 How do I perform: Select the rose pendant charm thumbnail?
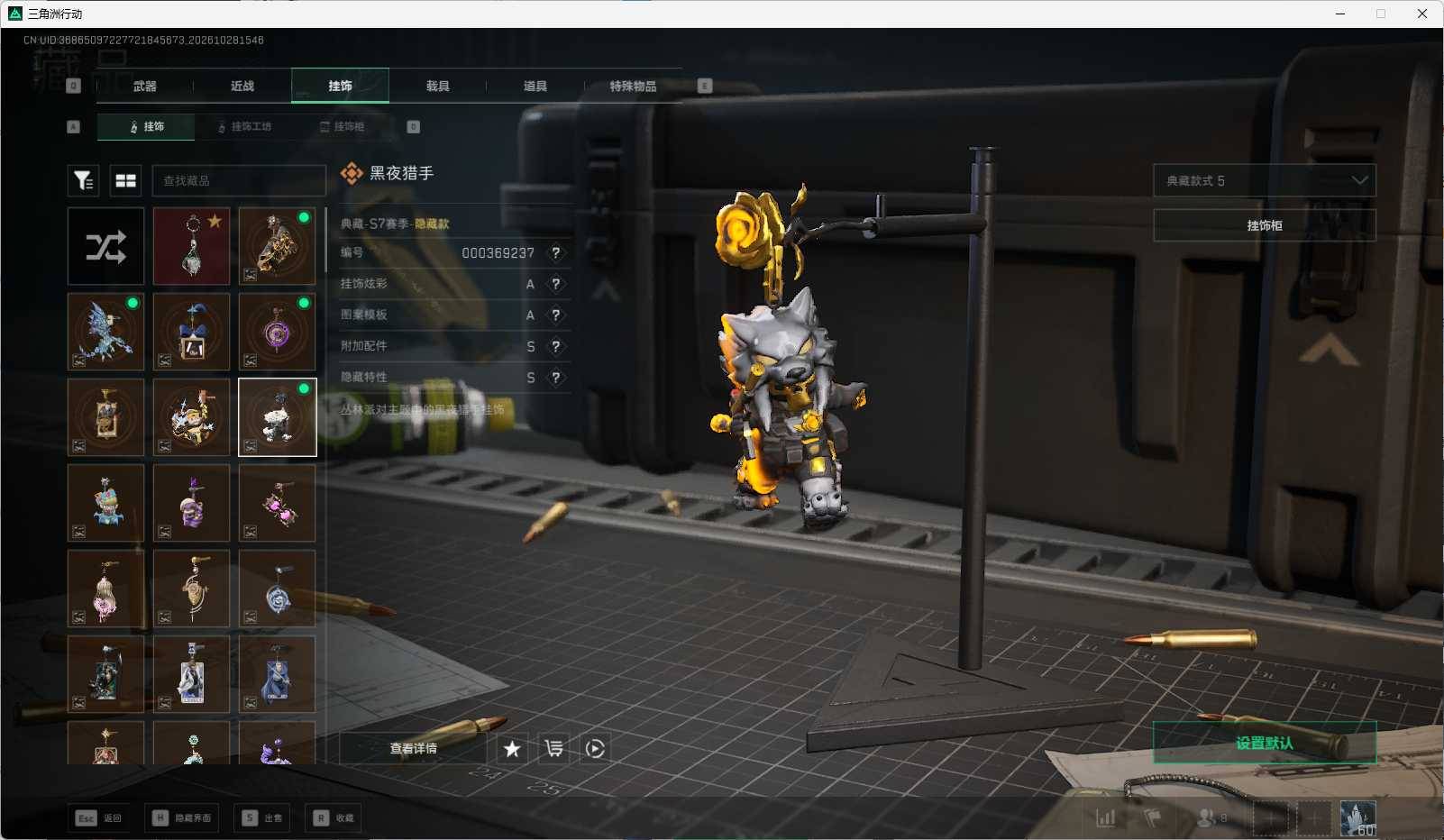pos(277,589)
